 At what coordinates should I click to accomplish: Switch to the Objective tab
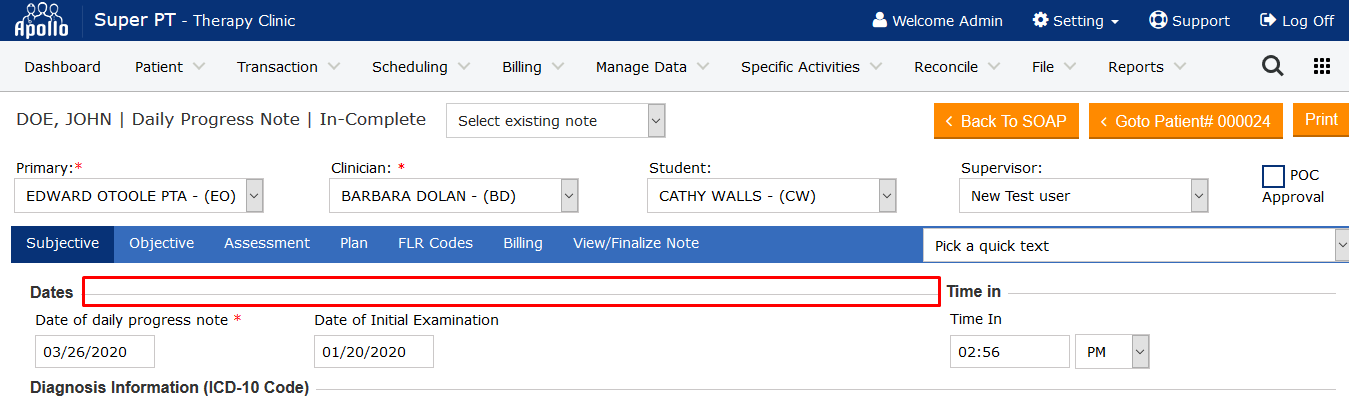point(161,243)
